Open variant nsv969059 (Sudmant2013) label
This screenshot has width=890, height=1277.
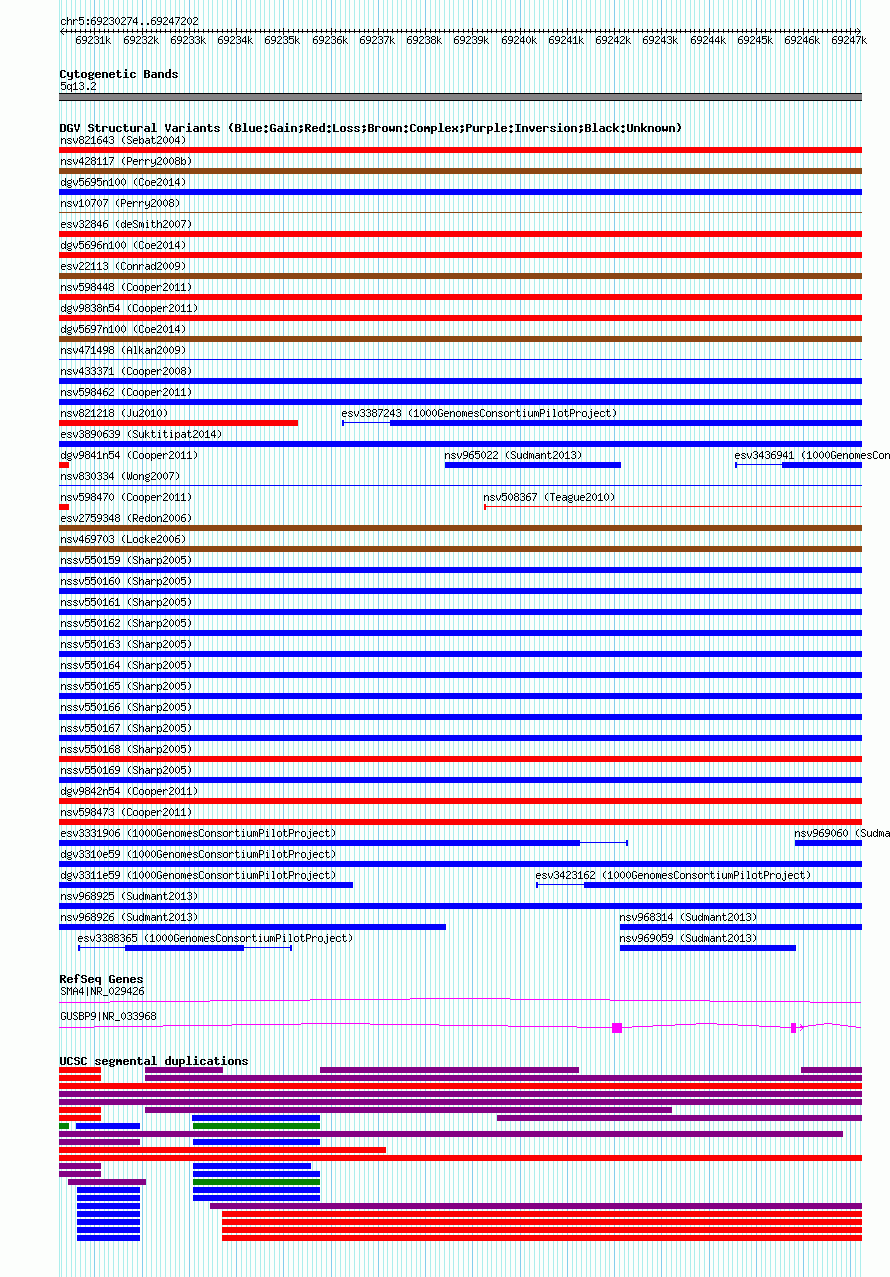point(688,938)
